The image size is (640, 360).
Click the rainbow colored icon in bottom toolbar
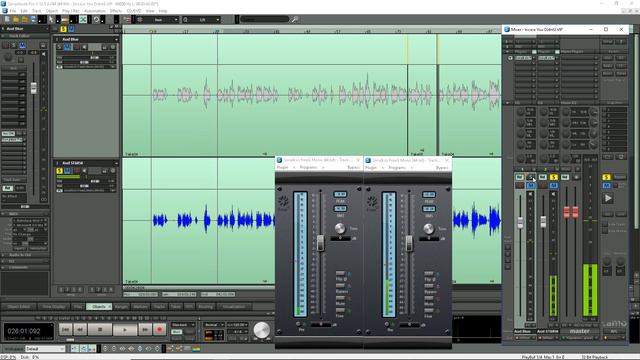[196, 349]
